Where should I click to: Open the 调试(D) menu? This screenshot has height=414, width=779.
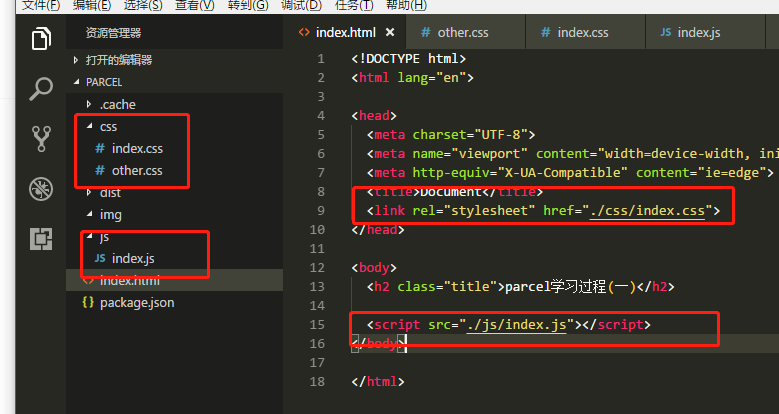pos(301,5)
